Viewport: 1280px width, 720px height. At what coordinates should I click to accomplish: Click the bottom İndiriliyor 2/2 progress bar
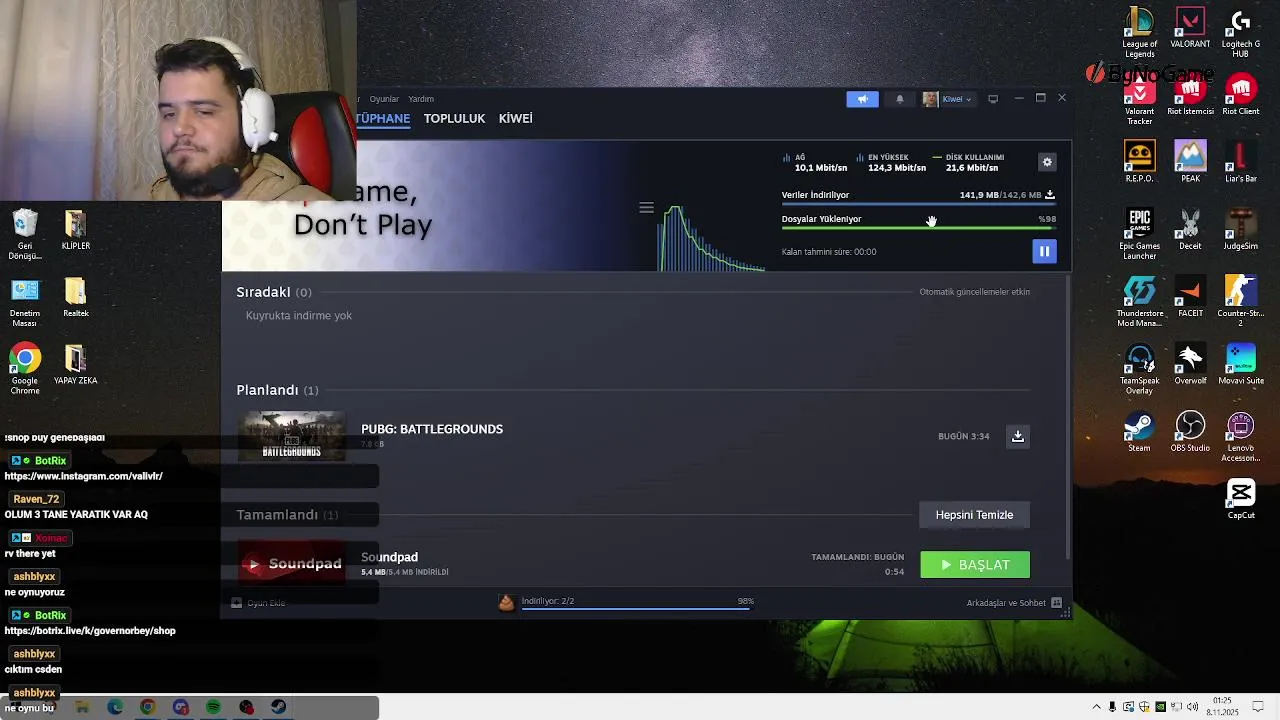pyautogui.click(x=636, y=608)
